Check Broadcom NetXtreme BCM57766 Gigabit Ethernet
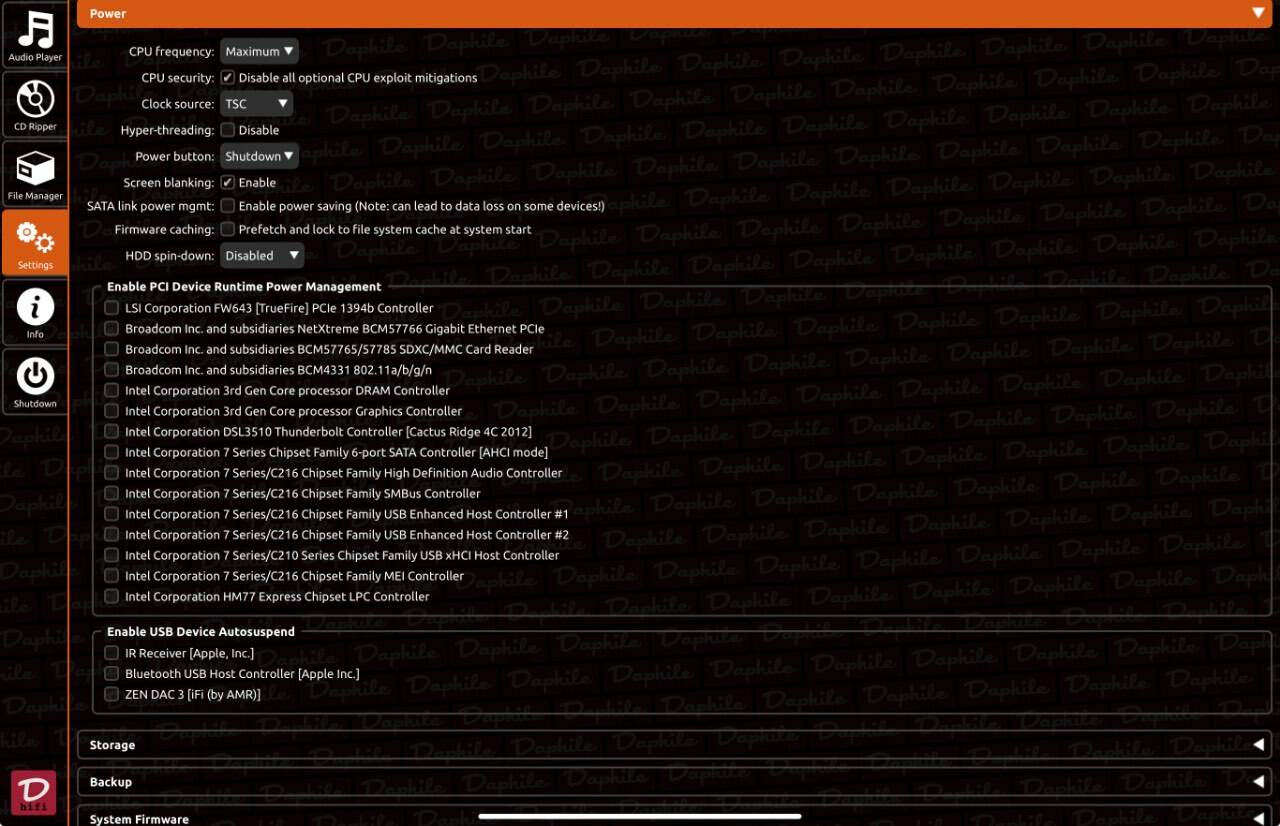The width and height of the screenshot is (1280, 826). coord(112,329)
